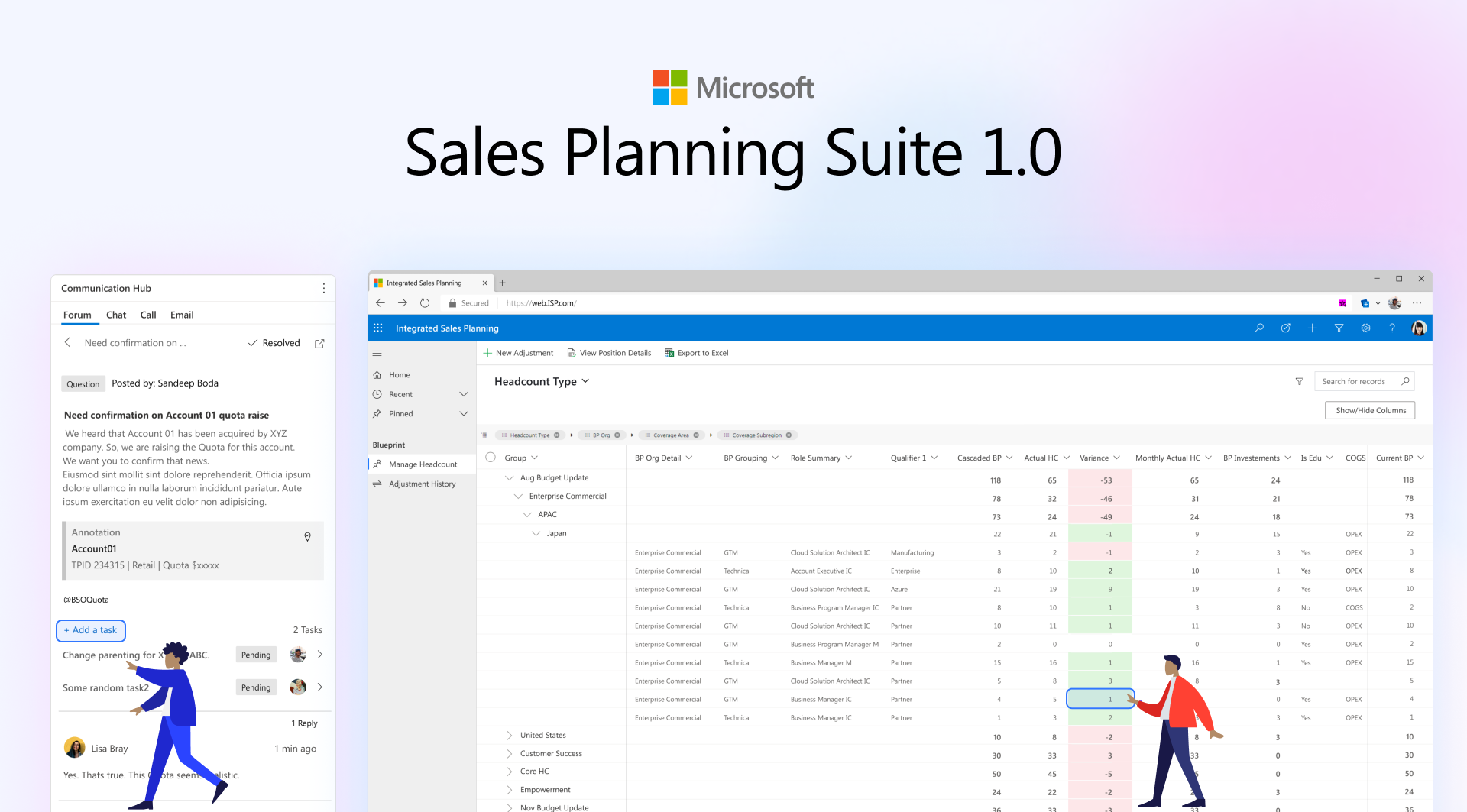Viewport: 1467px width, 812px height.
Task: Open the BP Org Detail column dropdown
Action: [689, 458]
